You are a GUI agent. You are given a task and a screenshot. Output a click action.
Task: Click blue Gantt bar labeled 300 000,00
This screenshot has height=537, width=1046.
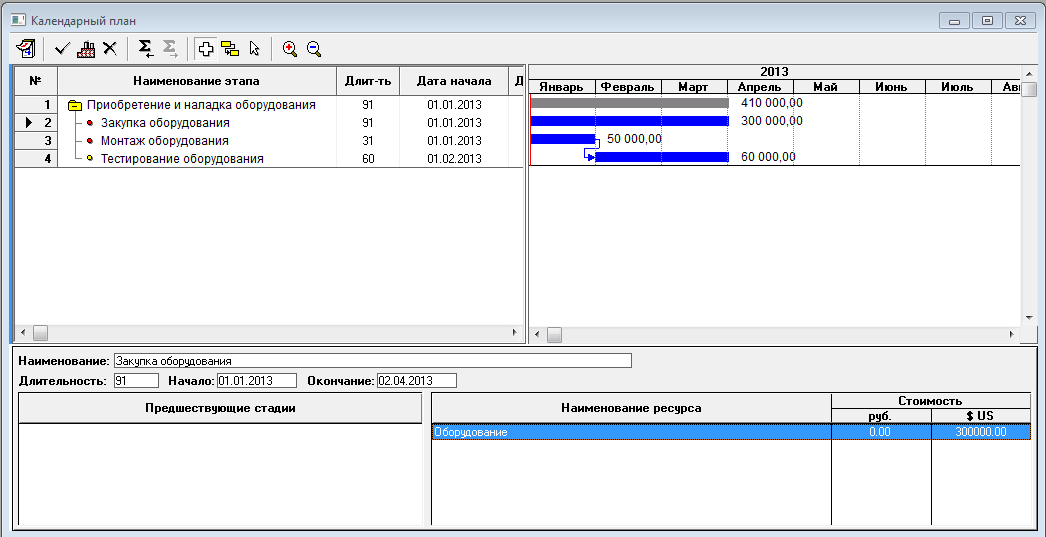(629, 121)
